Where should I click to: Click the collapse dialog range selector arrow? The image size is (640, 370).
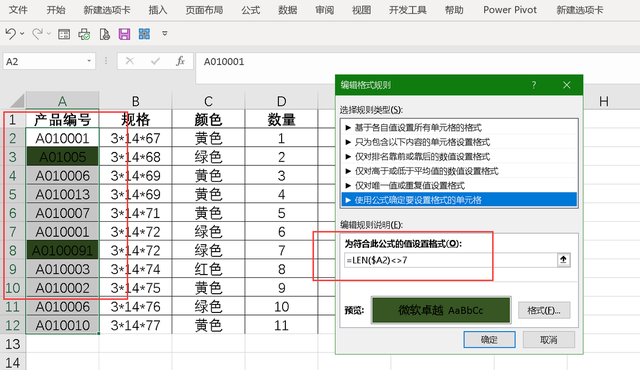point(563,260)
